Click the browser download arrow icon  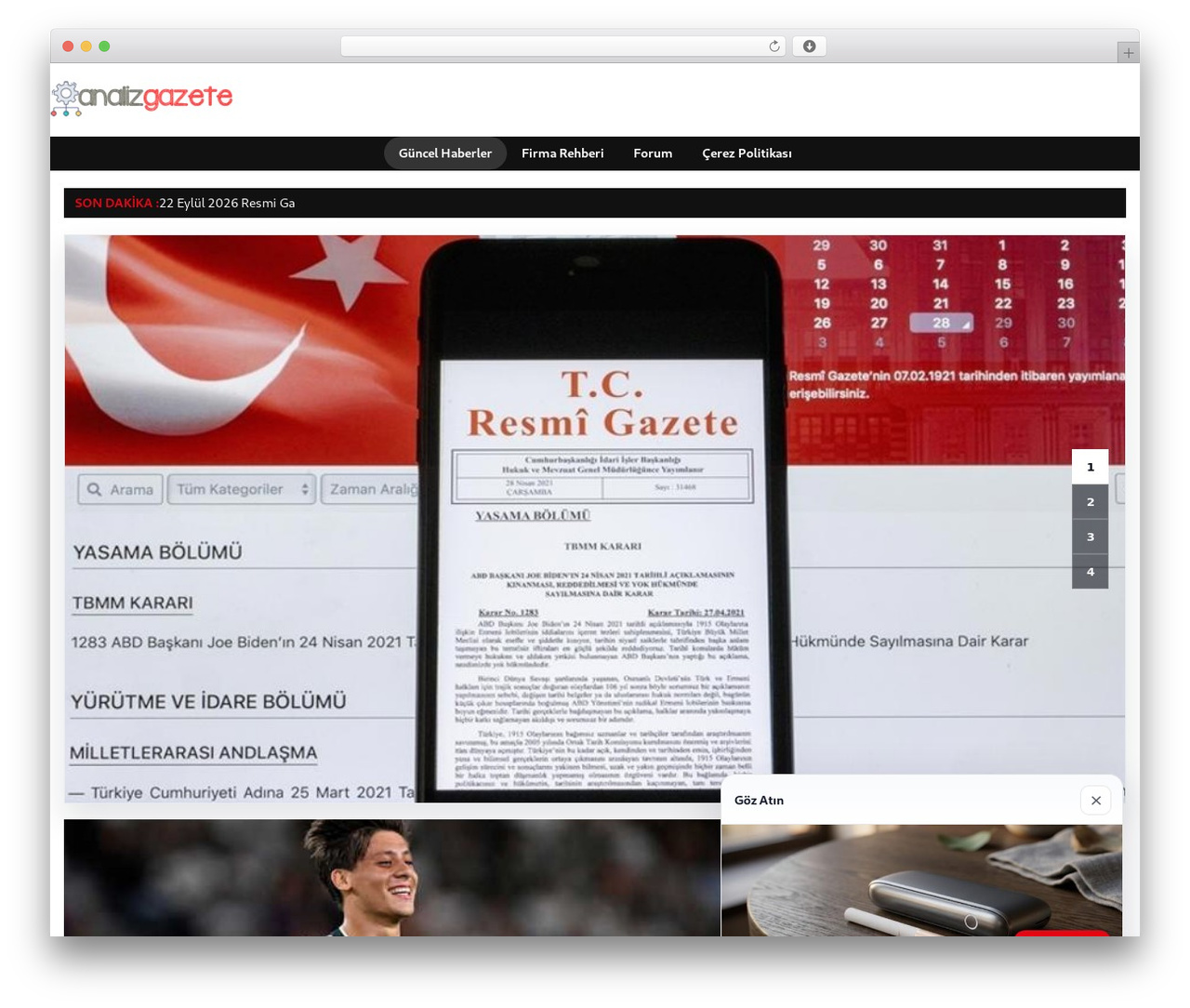(809, 46)
